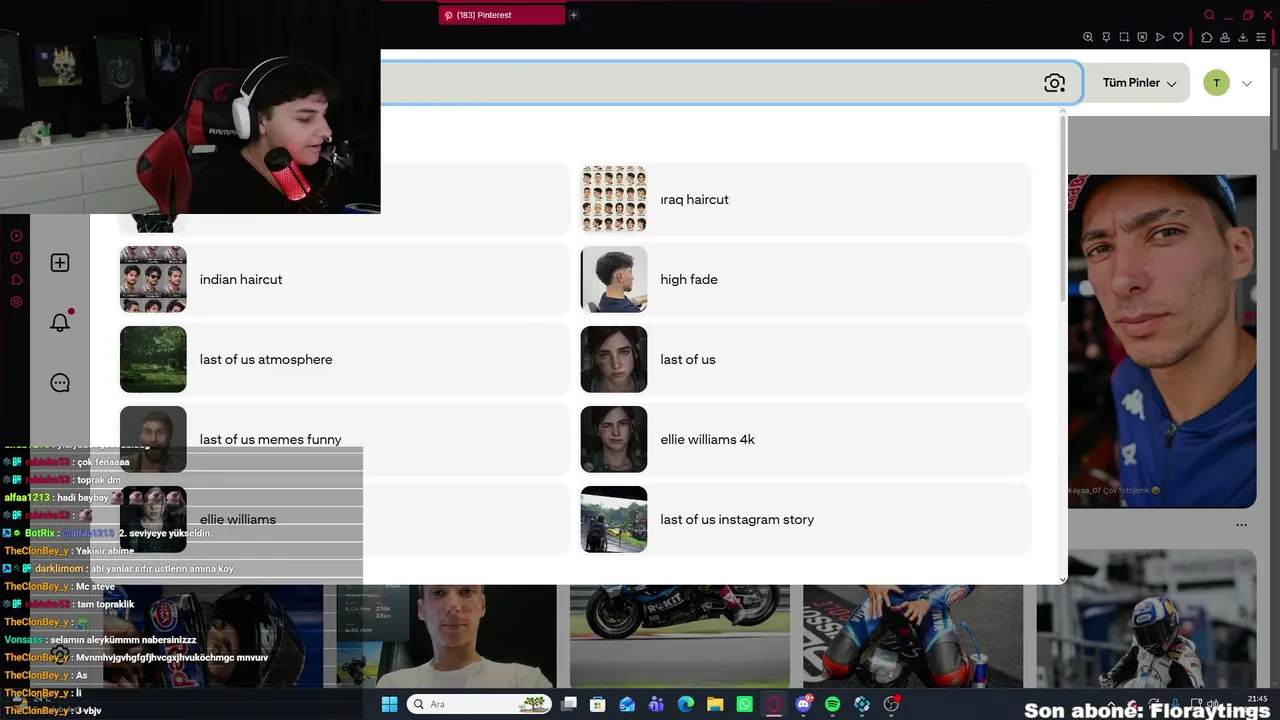Select the 'iraq haircut' suggestion

tap(805, 199)
